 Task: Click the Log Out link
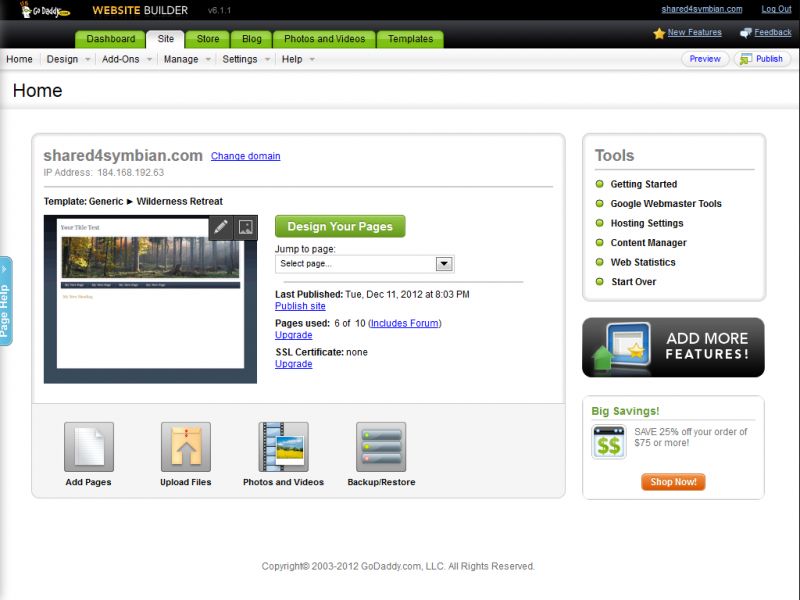[x=777, y=9]
